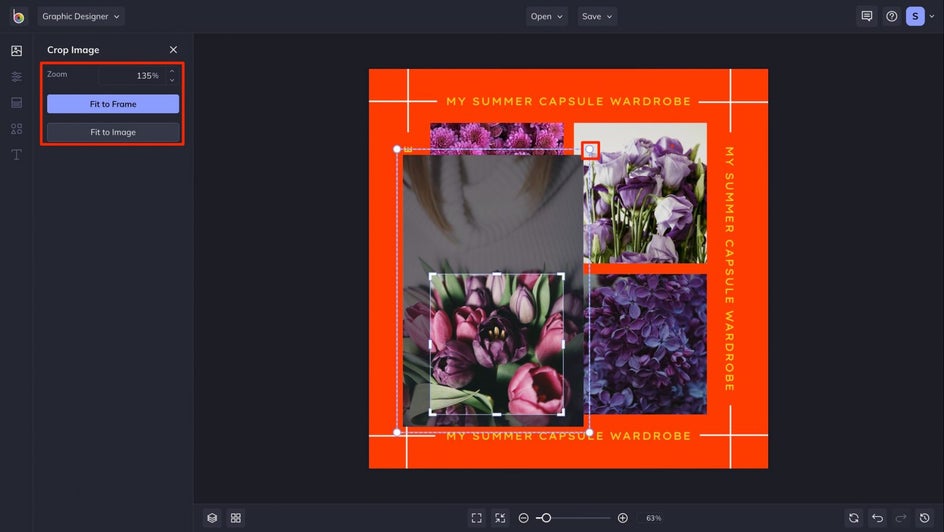
Task: Close the Crop Image panel
Action: pos(173,49)
